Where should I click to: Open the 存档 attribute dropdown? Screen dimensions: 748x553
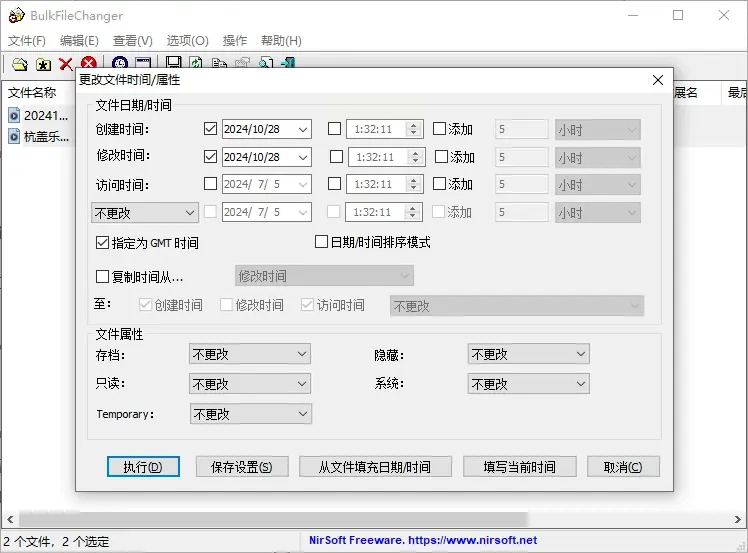250,354
